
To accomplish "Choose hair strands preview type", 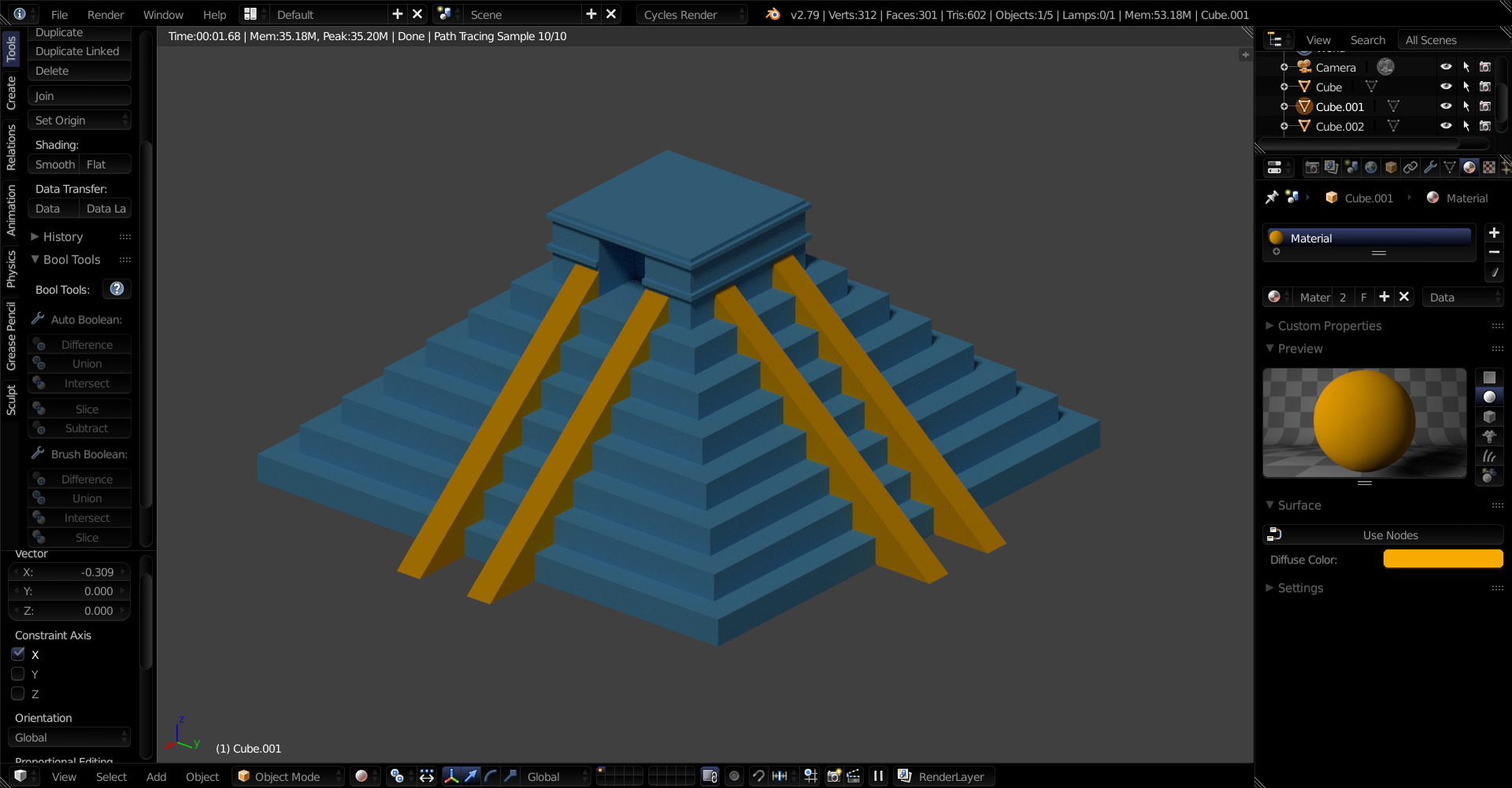I will pos(1489,456).
